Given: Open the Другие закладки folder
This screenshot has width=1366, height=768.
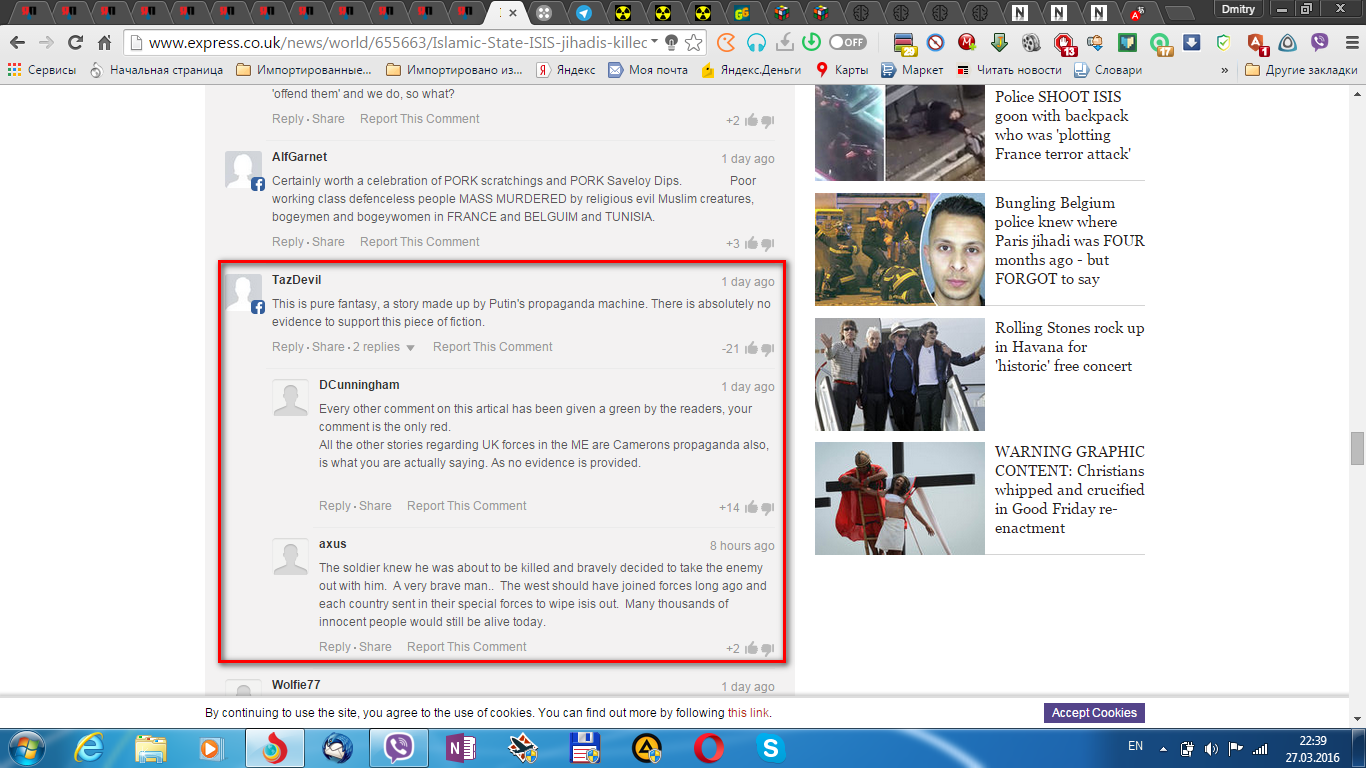Looking at the screenshot, I should click(1301, 70).
